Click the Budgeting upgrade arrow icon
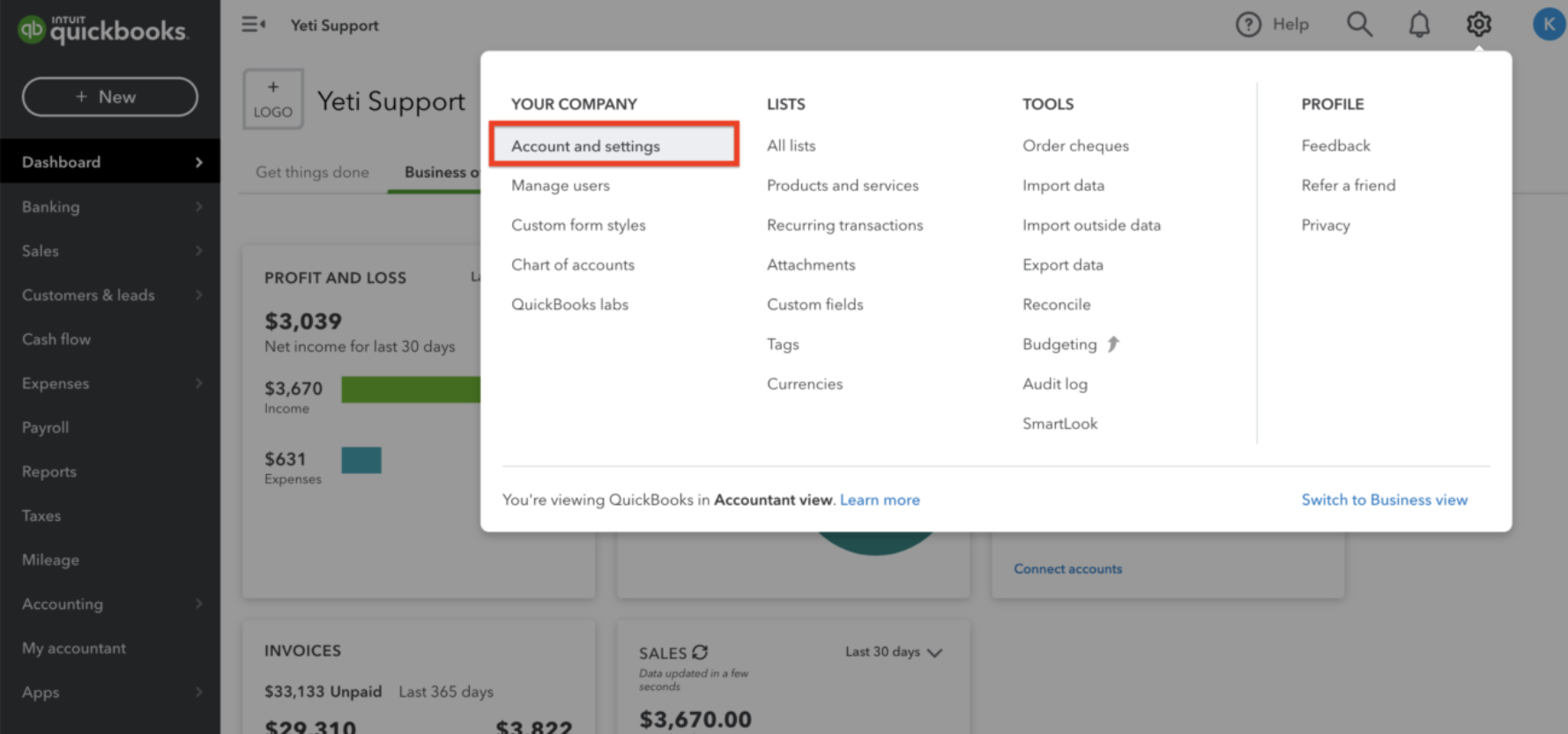 point(1113,344)
